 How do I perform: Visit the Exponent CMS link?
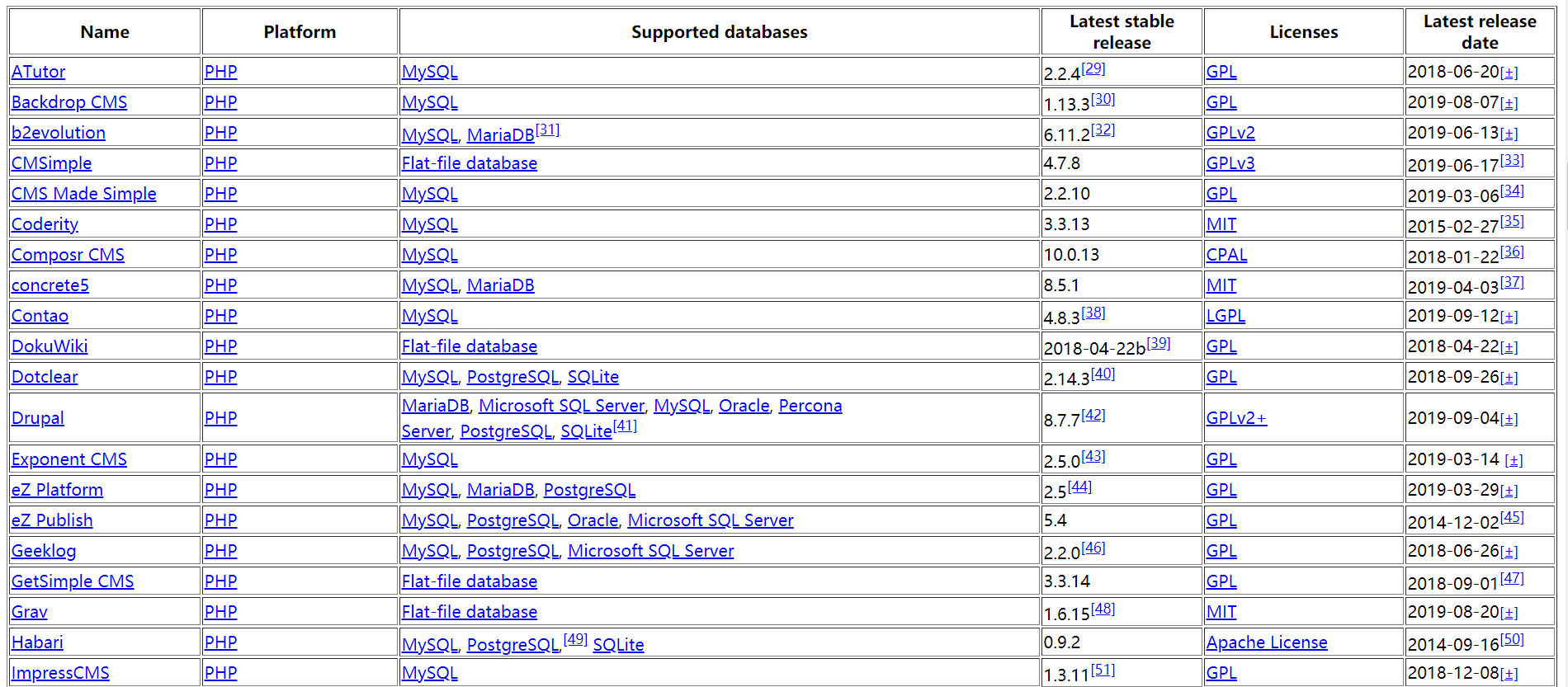(69, 459)
